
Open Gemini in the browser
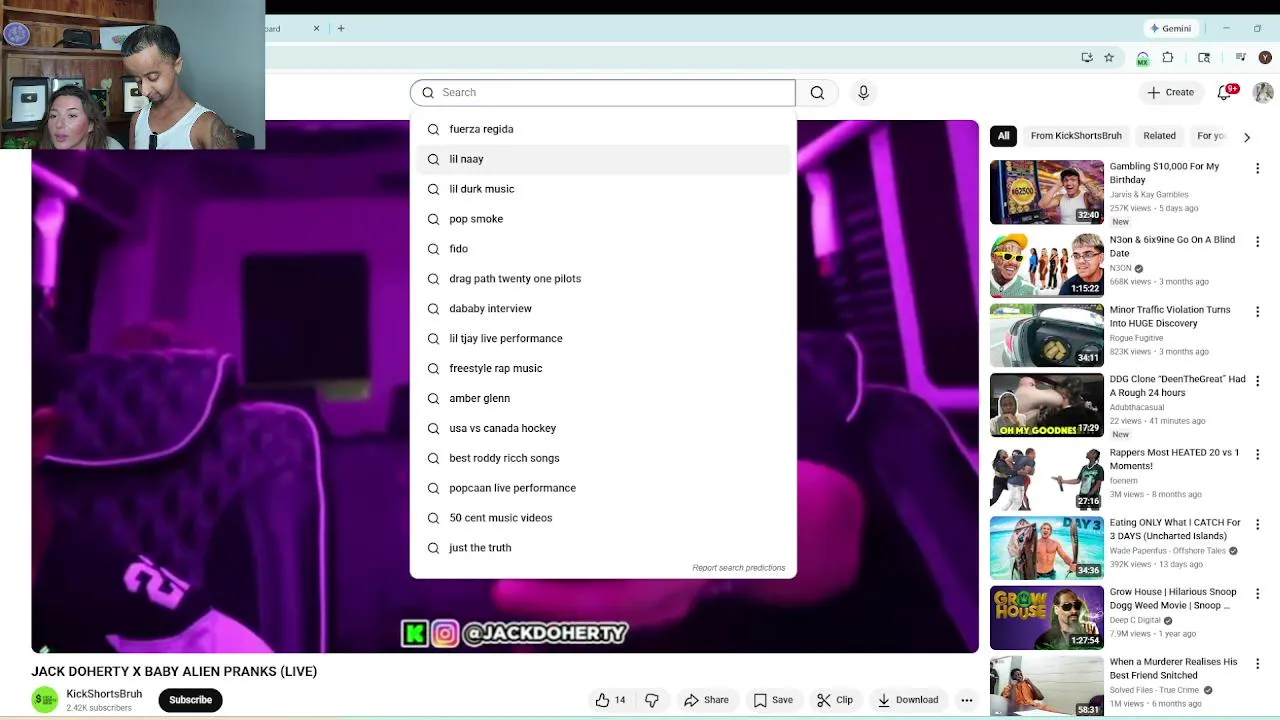coord(1170,28)
